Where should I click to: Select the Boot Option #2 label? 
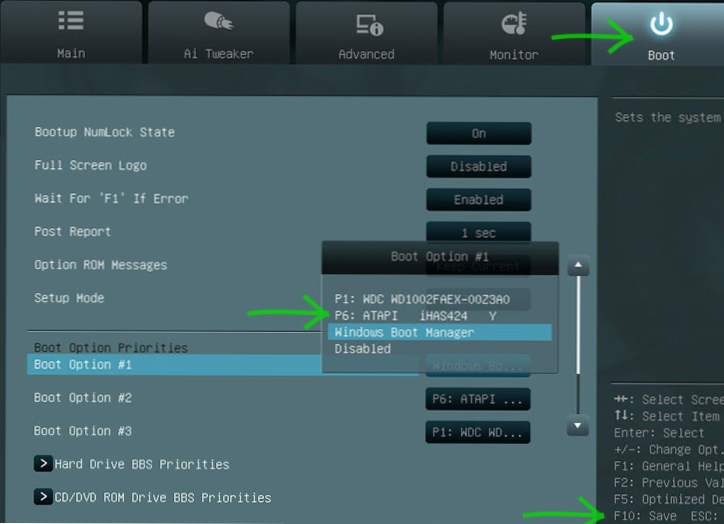click(83, 398)
